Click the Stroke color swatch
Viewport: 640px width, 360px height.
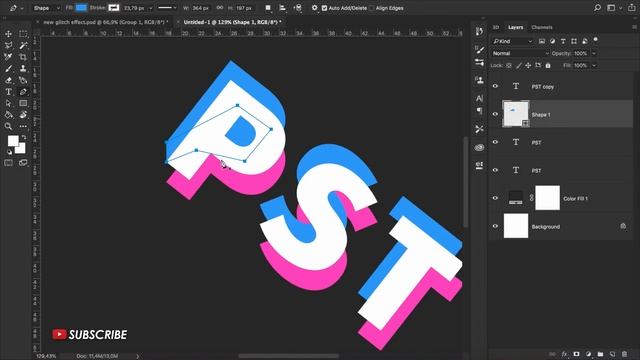114,8
